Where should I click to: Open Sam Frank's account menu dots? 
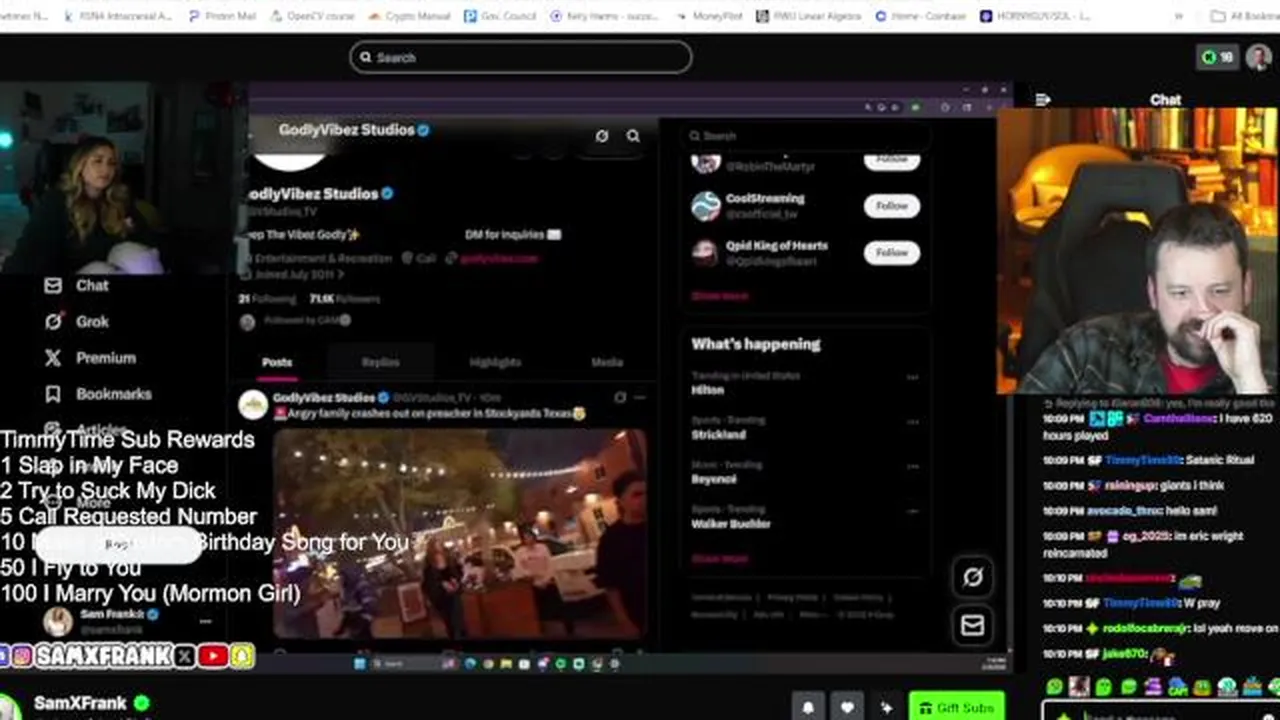coord(205,621)
